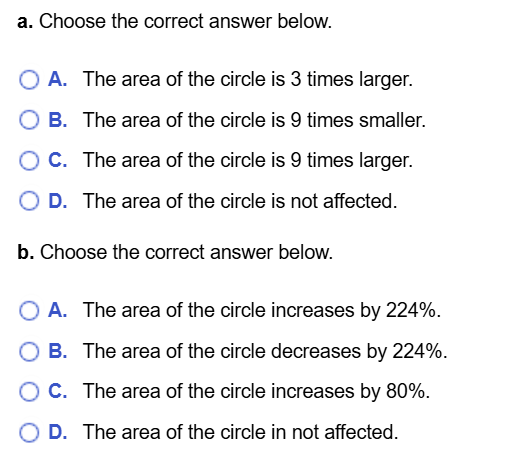Viewport: 513px width, 458px height.
Task: Pick part a 'is not affected' radio button
Action: point(29,201)
